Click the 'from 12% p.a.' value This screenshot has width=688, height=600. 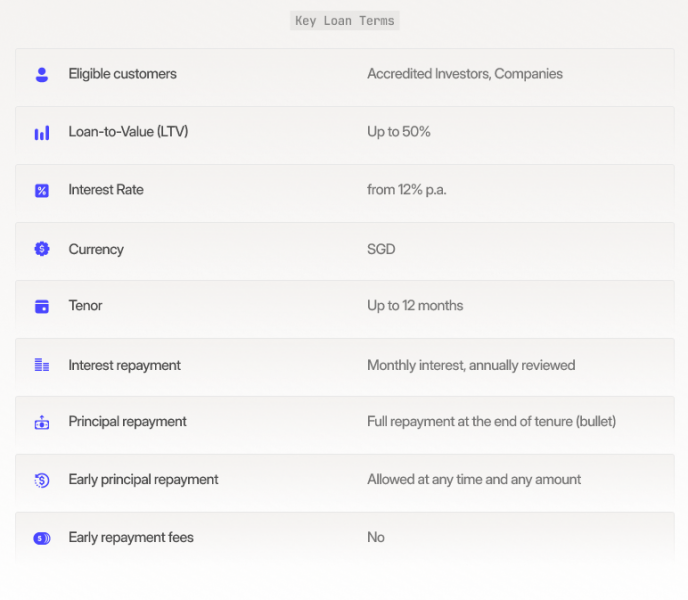point(406,190)
